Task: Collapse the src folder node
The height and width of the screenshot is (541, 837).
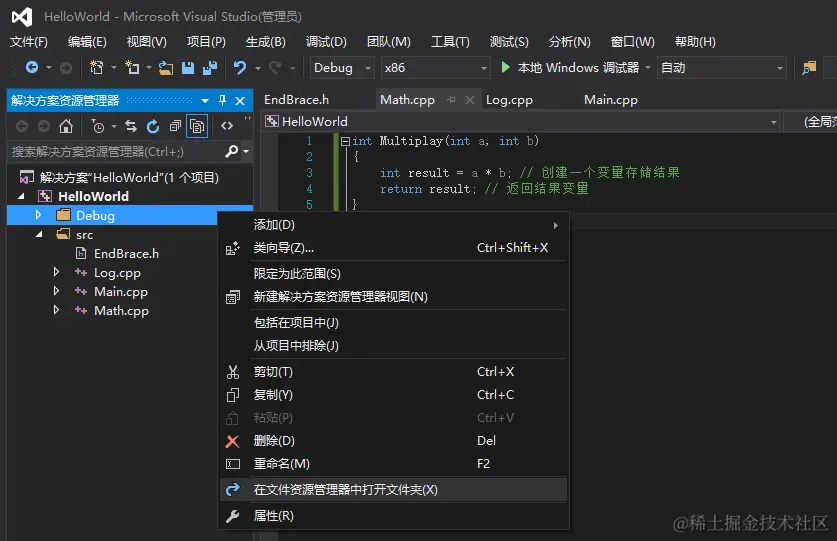Action: (39, 234)
